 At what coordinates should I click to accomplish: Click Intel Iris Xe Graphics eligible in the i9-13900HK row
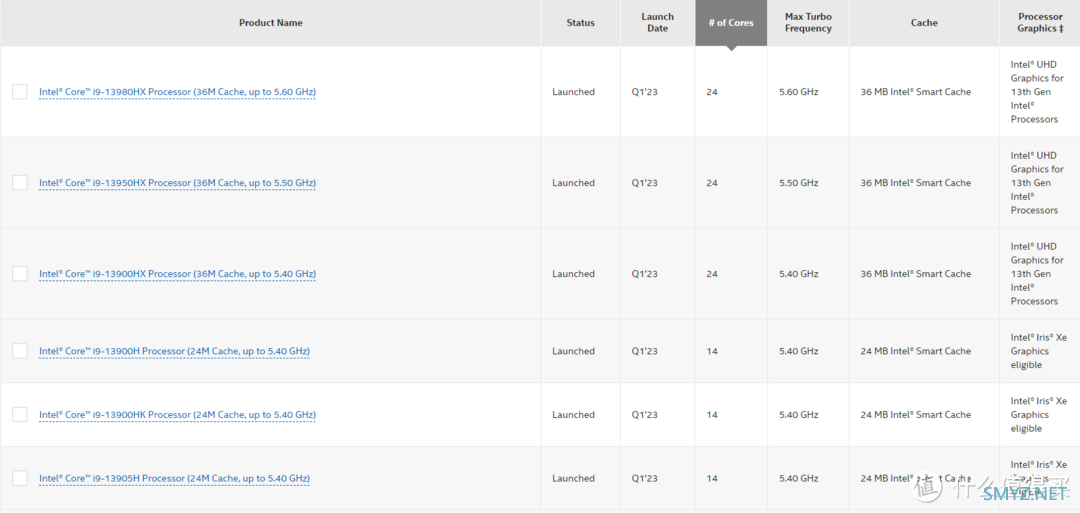coord(1039,415)
